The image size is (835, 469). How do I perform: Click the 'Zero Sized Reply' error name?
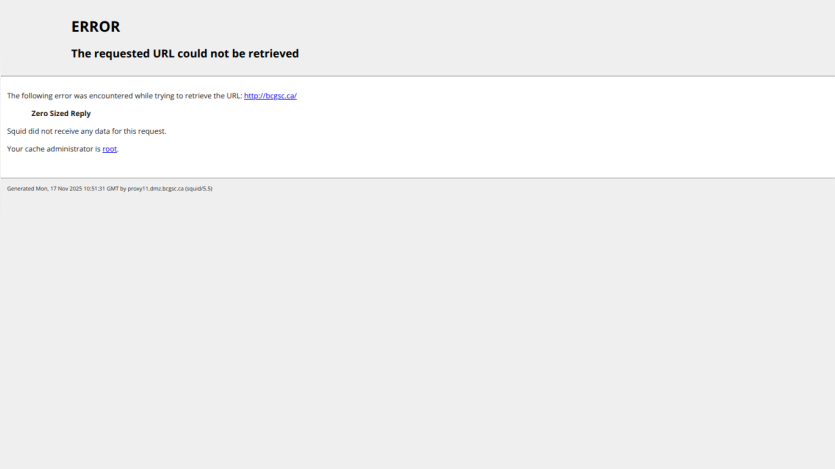coord(61,113)
